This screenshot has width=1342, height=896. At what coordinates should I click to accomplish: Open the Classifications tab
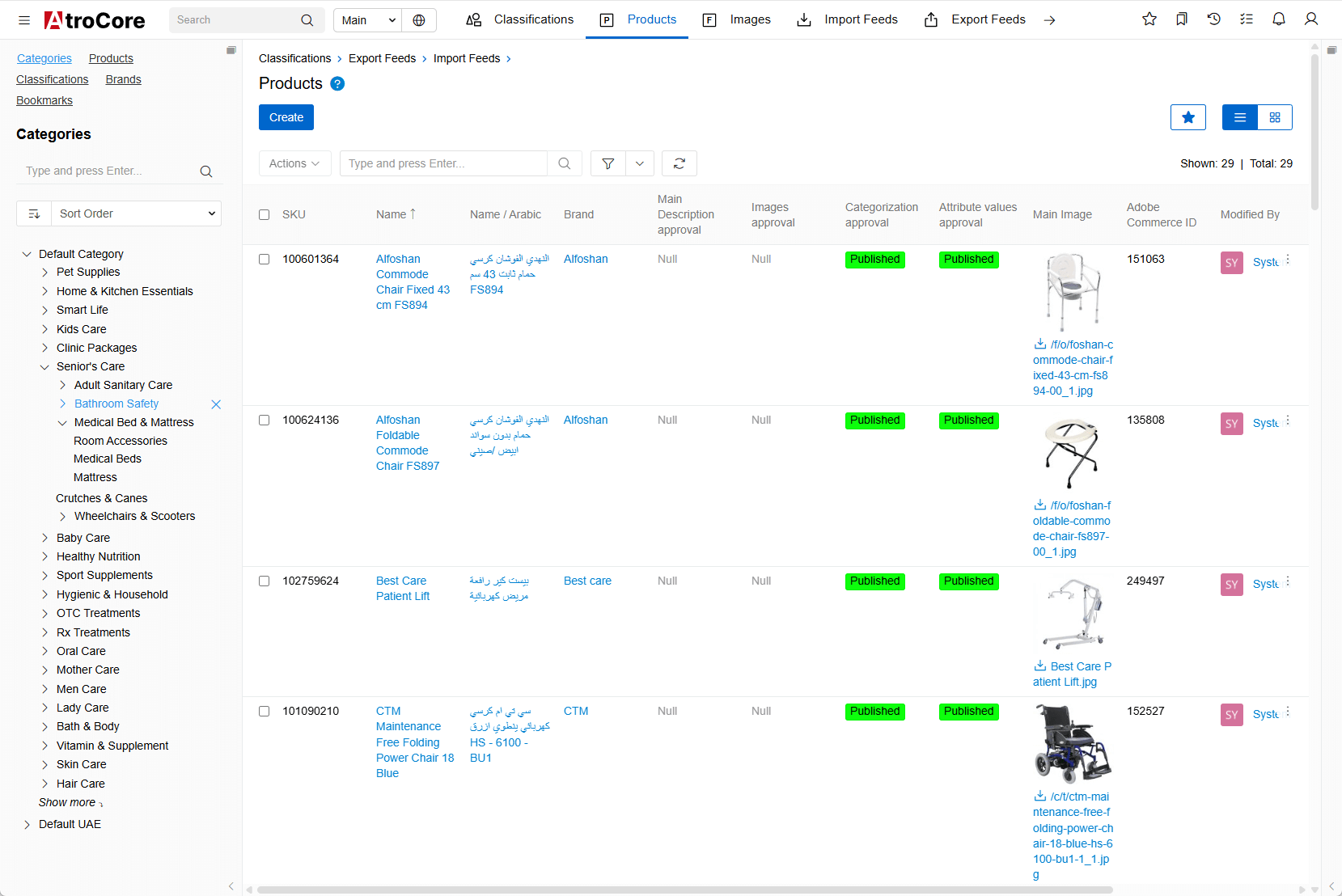pos(520,19)
